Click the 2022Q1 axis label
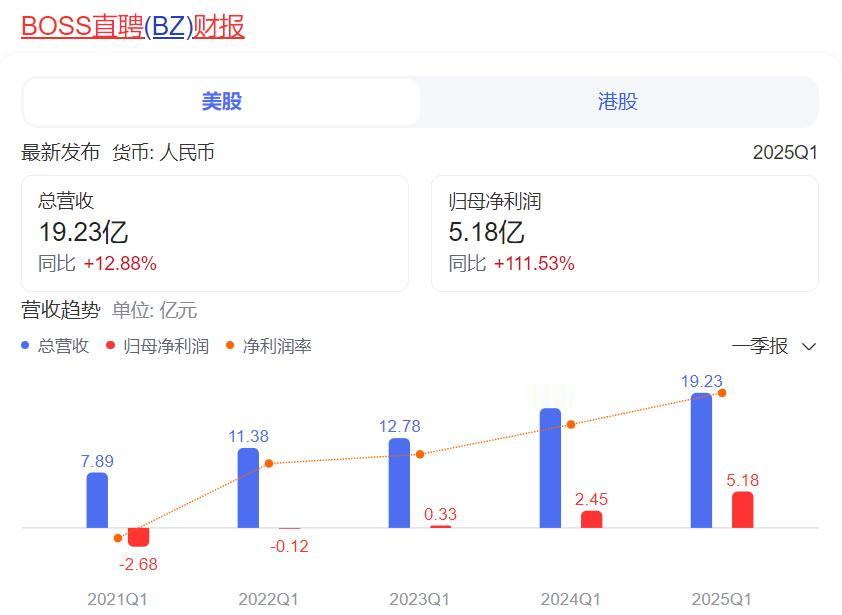 (x=268, y=599)
